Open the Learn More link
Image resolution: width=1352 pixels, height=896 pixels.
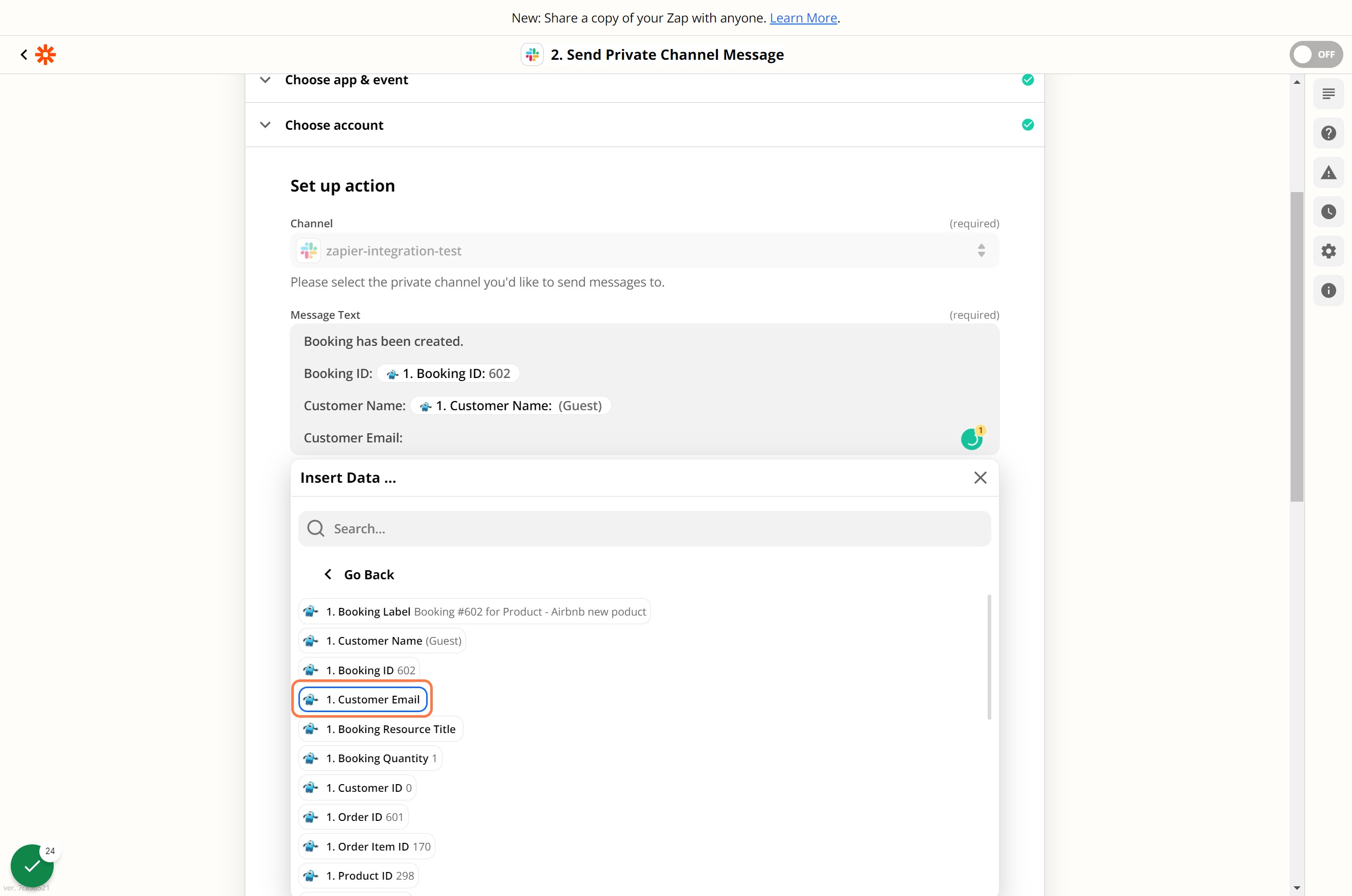[803, 18]
